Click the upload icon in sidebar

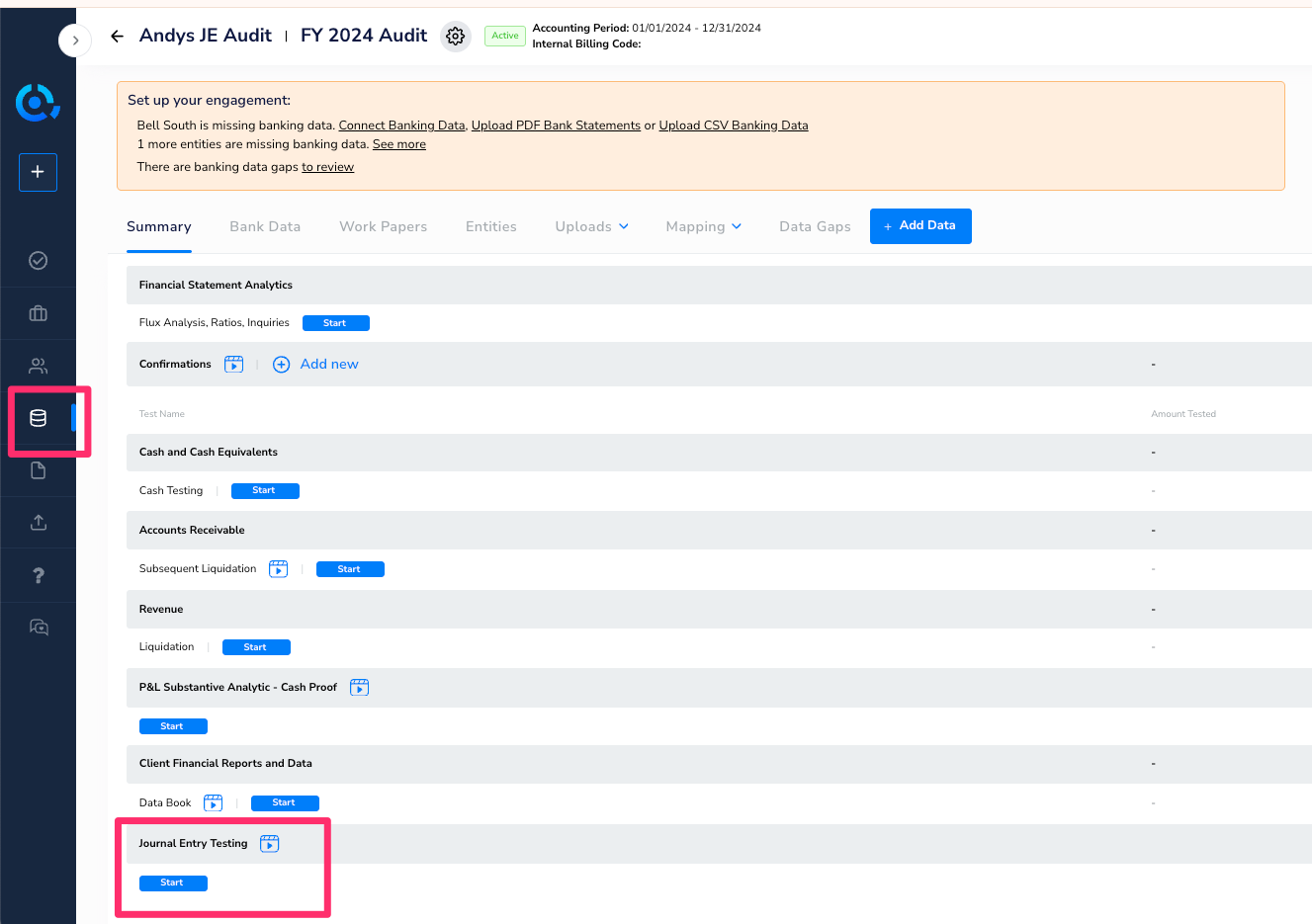[x=39, y=523]
